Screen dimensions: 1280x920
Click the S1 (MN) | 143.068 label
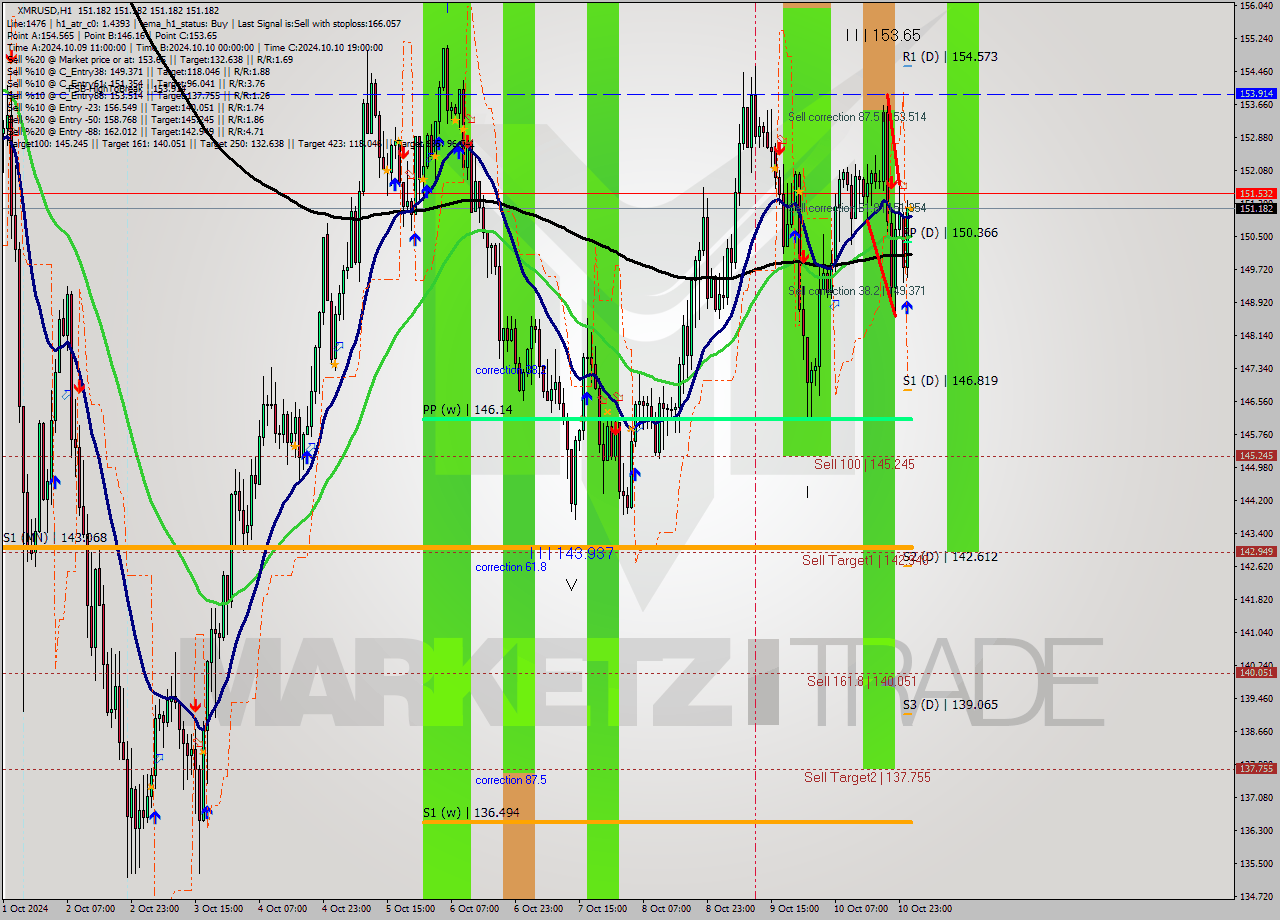[54, 537]
